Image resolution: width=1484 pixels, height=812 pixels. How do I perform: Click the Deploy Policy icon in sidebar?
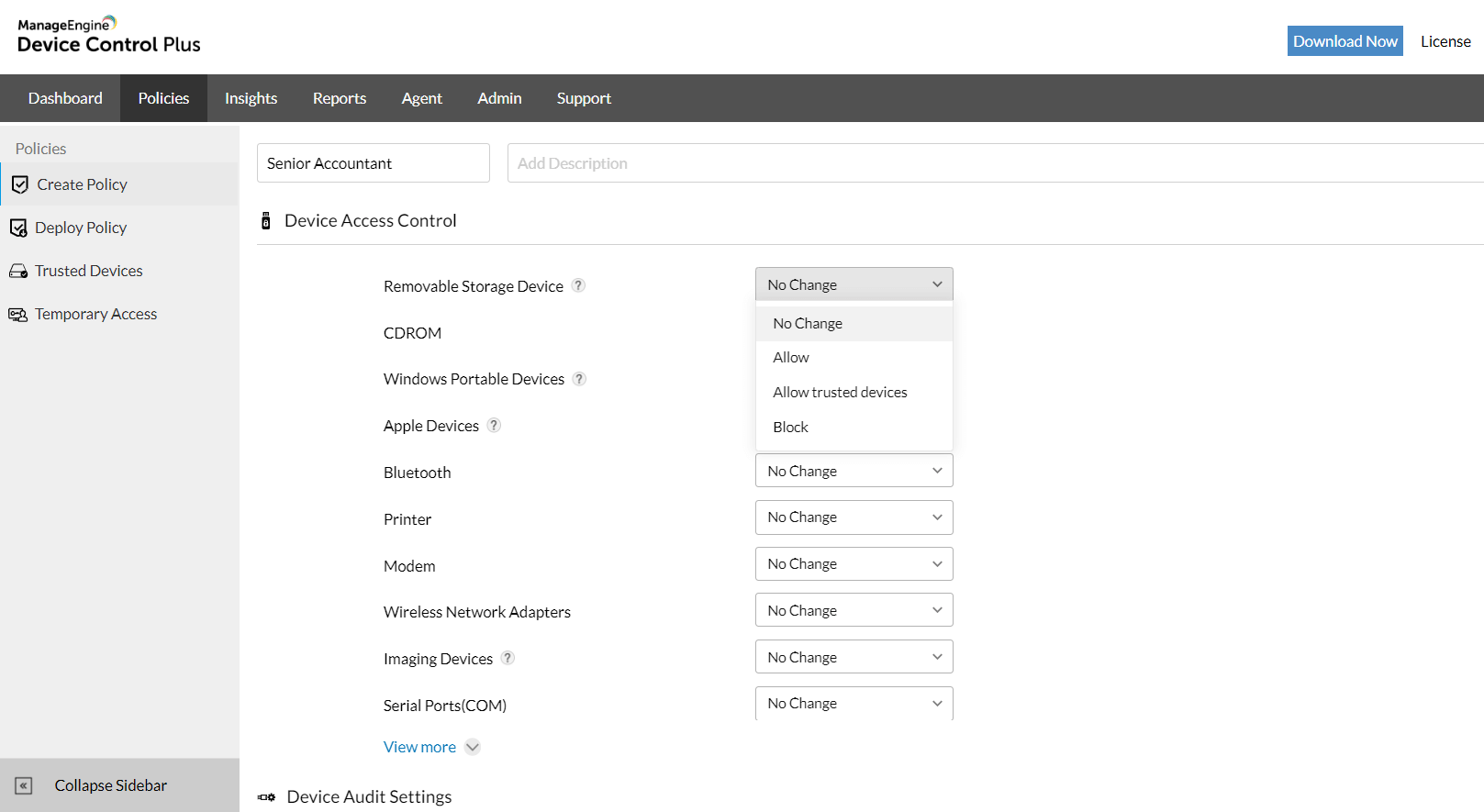(18, 228)
